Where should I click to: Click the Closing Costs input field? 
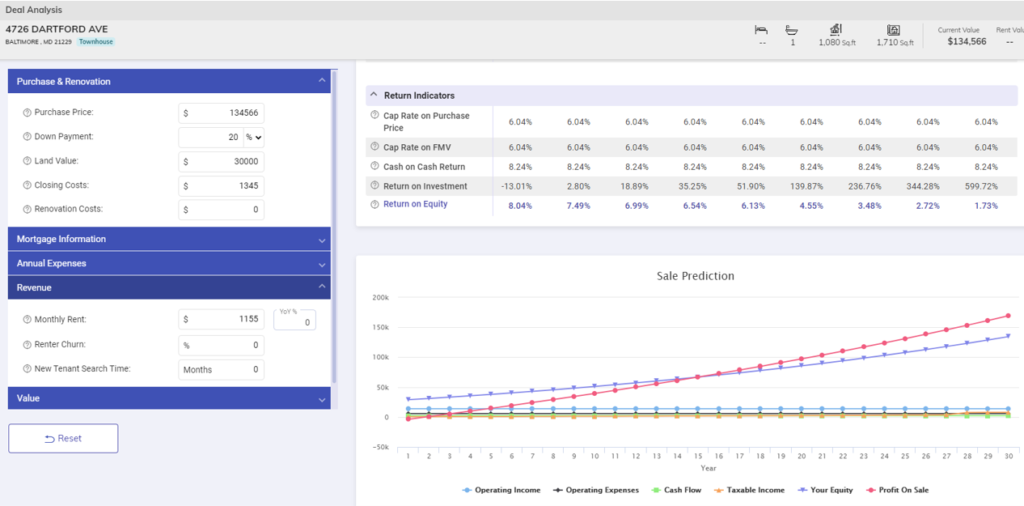coord(221,186)
